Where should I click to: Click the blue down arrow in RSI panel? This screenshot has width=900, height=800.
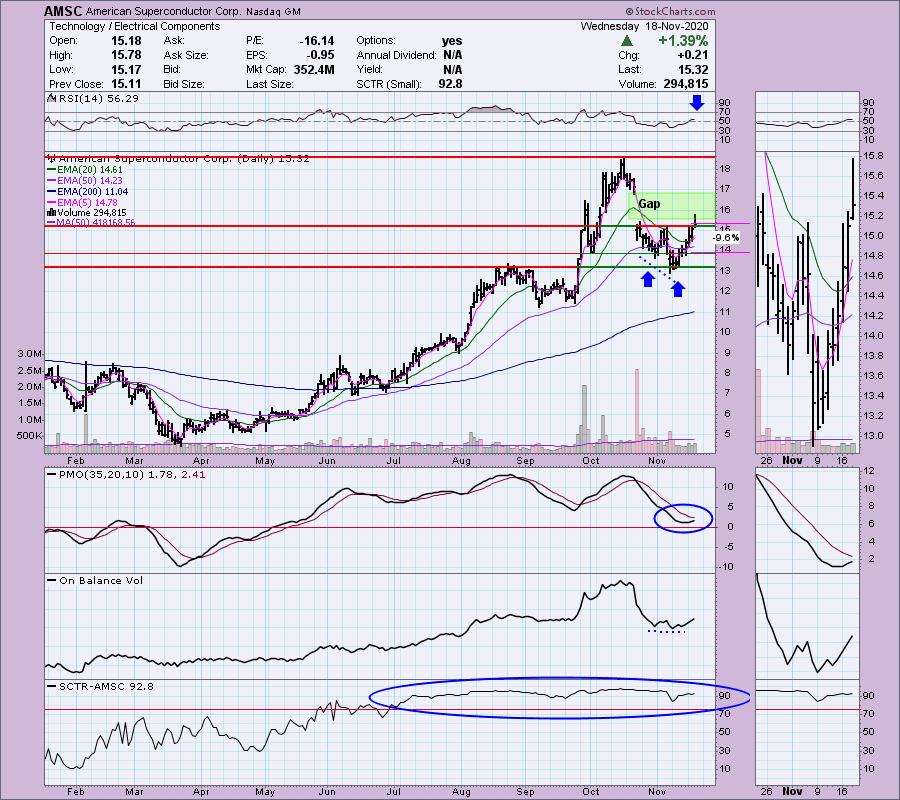697,103
